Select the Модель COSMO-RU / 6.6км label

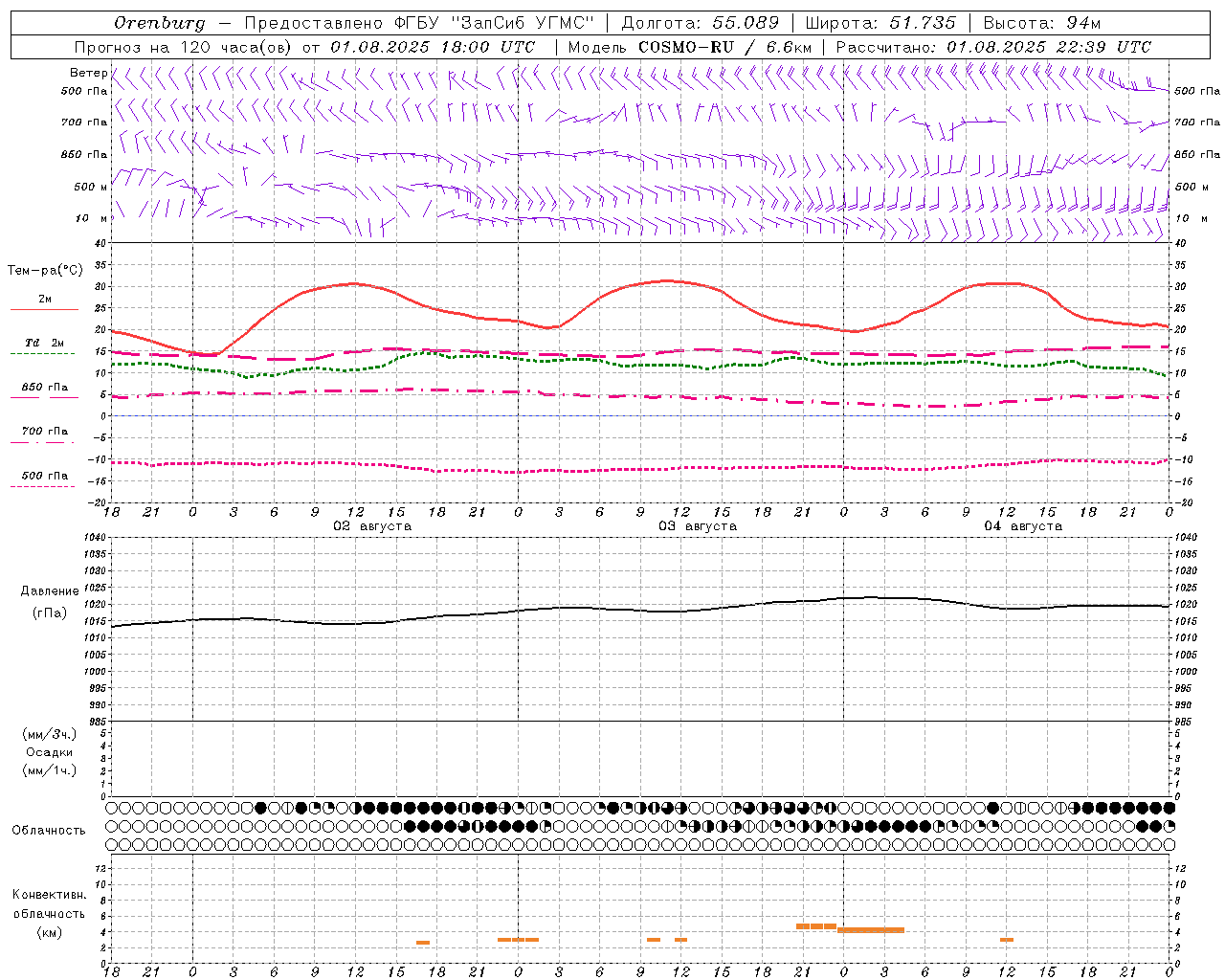690,47
